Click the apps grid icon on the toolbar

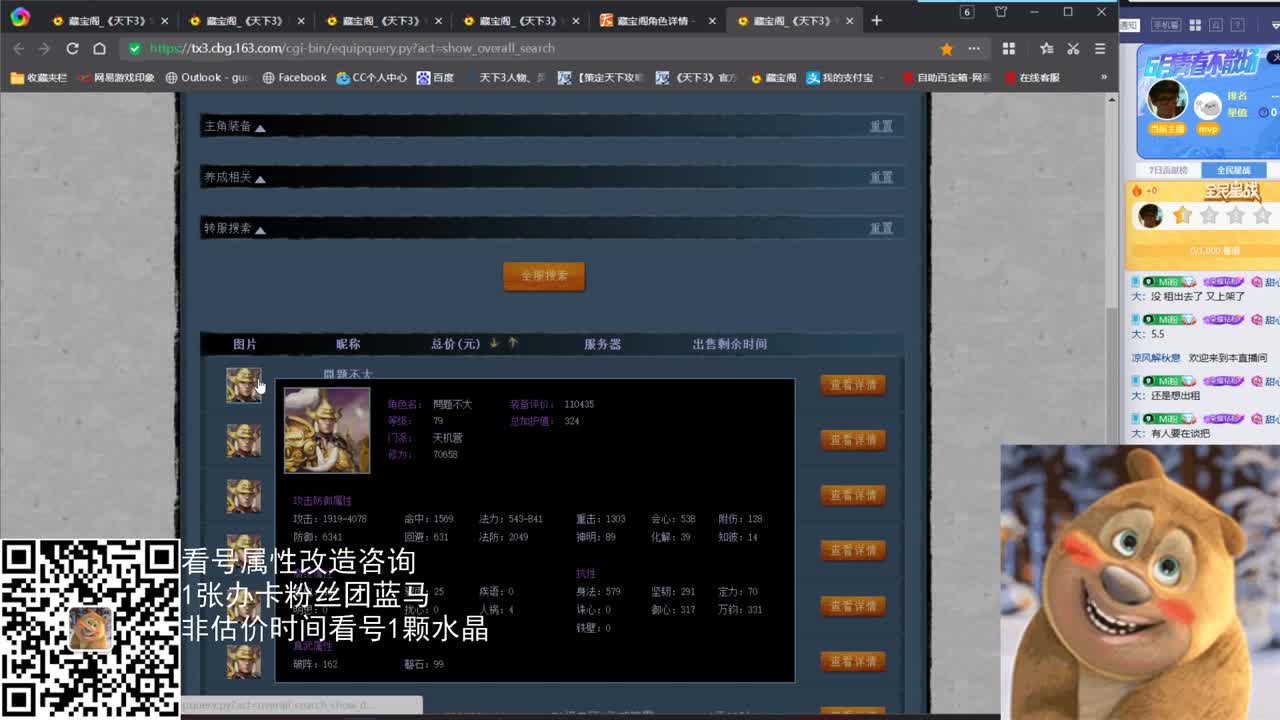pos(1008,47)
